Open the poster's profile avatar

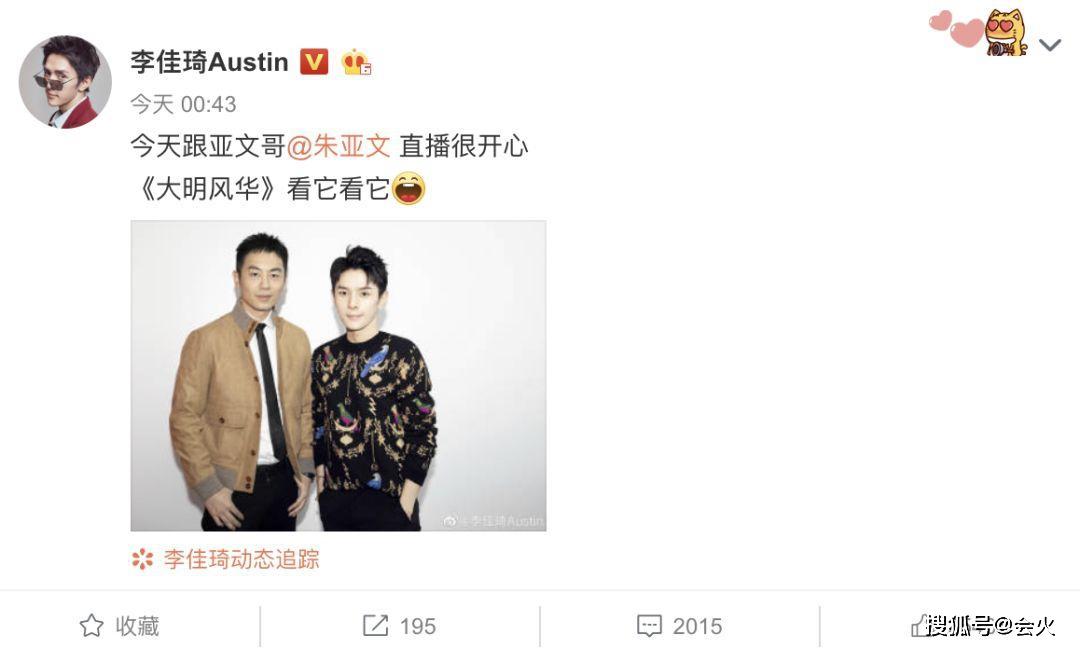point(65,82)
